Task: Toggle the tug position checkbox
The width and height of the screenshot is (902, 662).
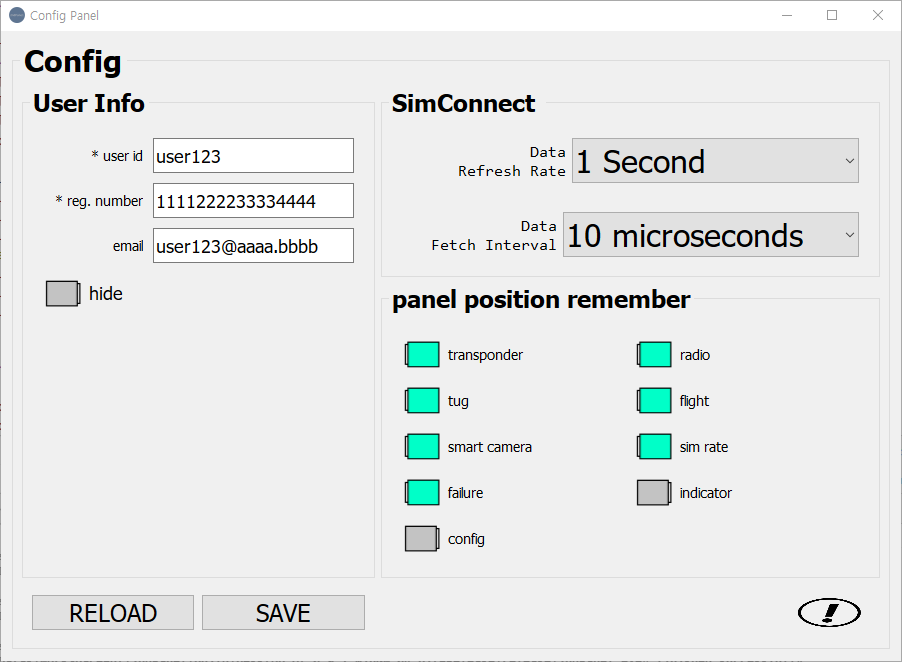Action: coord(422,401)
